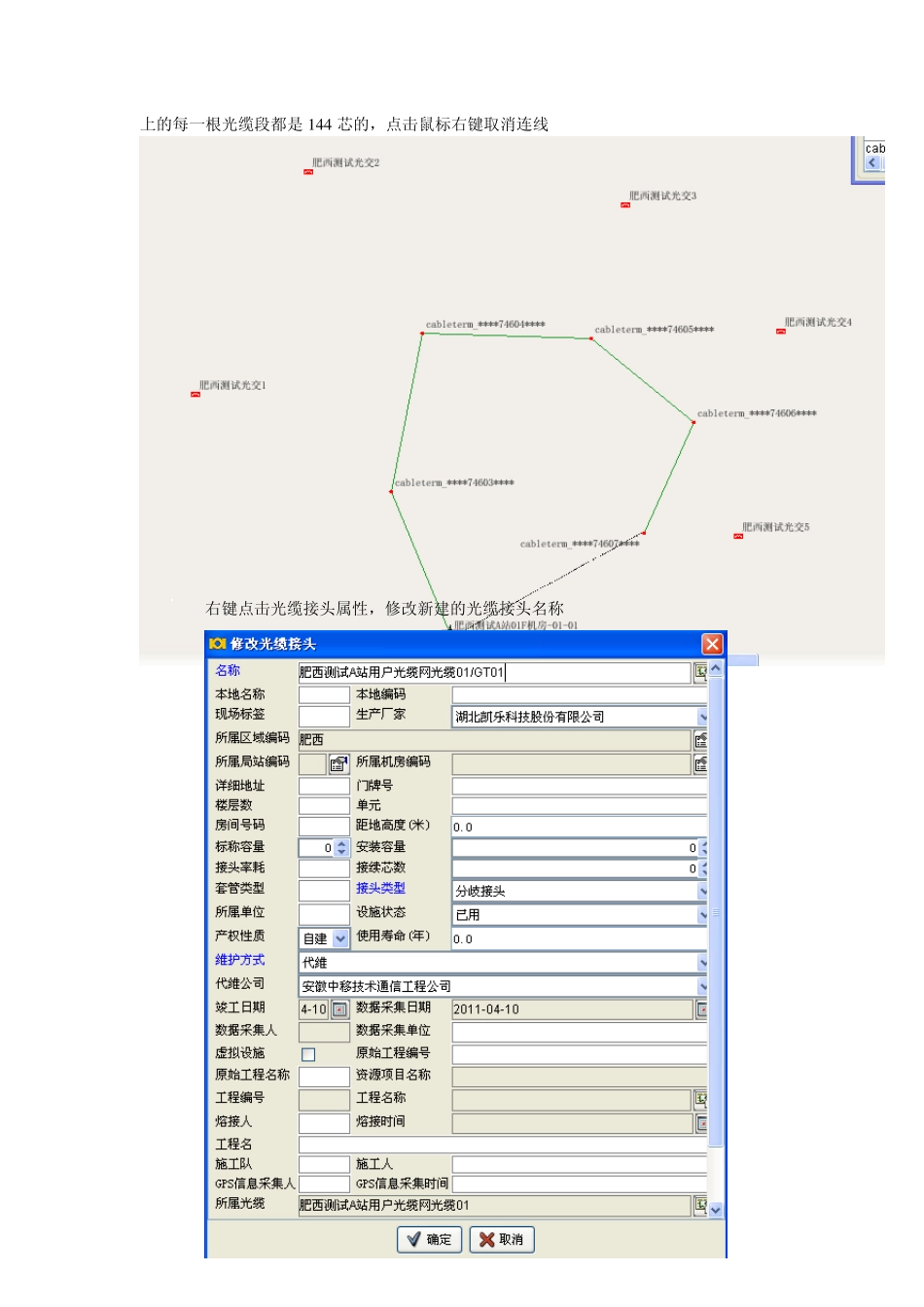This screenshot has height=1307, width=924.
Task: Click the 接头率耗 input field
Action: [324, 868]
